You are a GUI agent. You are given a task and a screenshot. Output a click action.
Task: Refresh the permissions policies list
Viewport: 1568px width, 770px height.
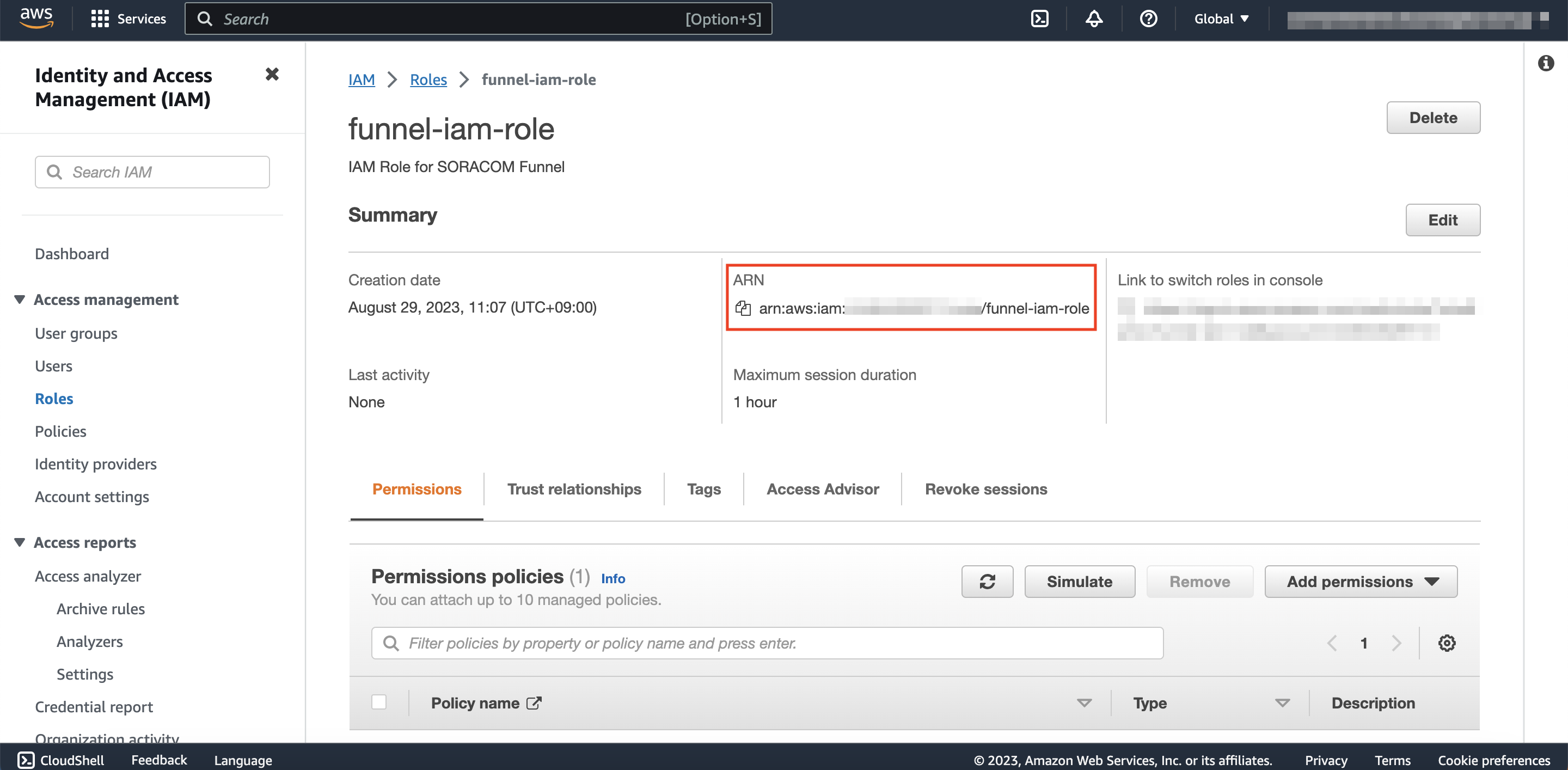(x=987, y=581)
